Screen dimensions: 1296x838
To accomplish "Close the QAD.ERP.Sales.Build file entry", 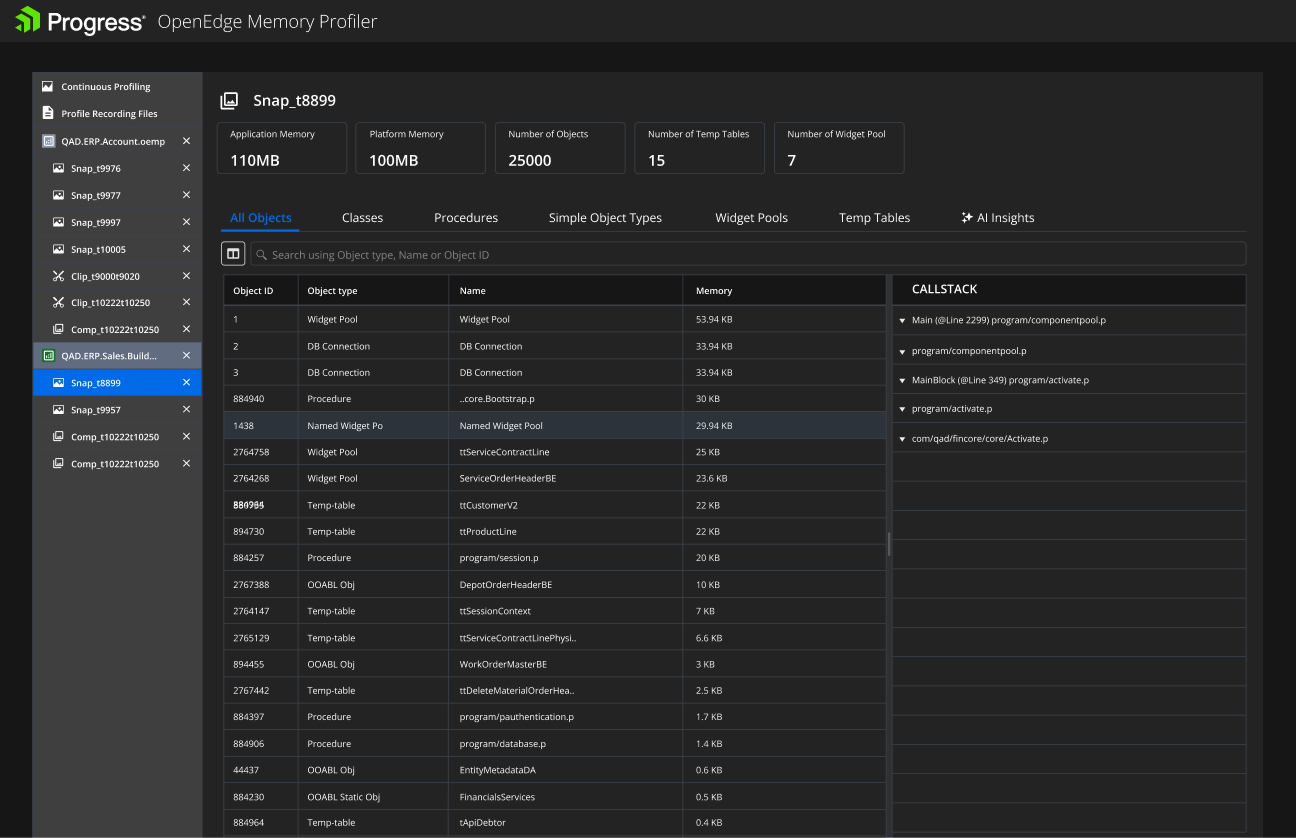I will (186, 355).
